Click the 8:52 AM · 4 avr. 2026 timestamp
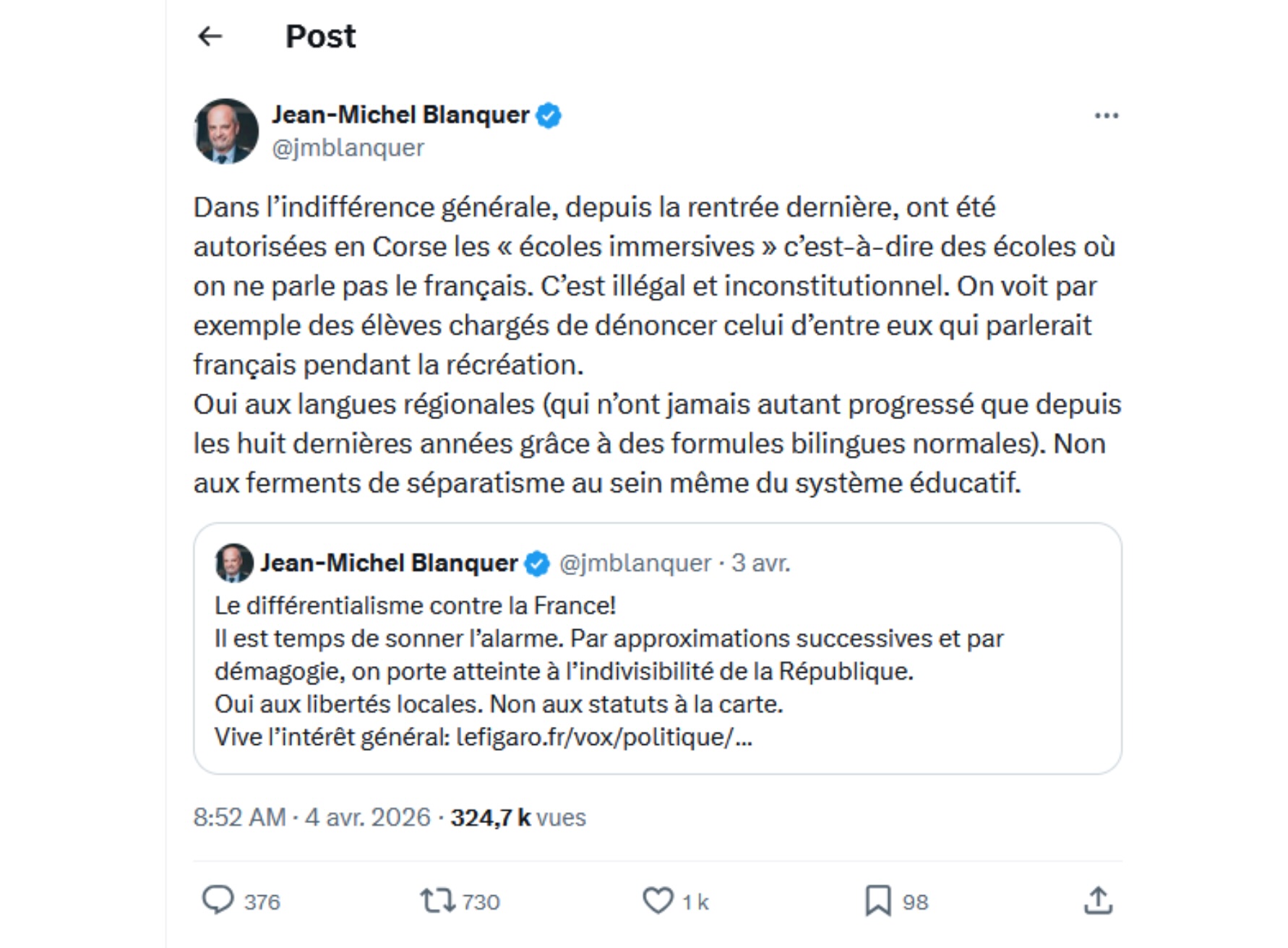This screenshot has width=1288, height=948. point(312,817)
